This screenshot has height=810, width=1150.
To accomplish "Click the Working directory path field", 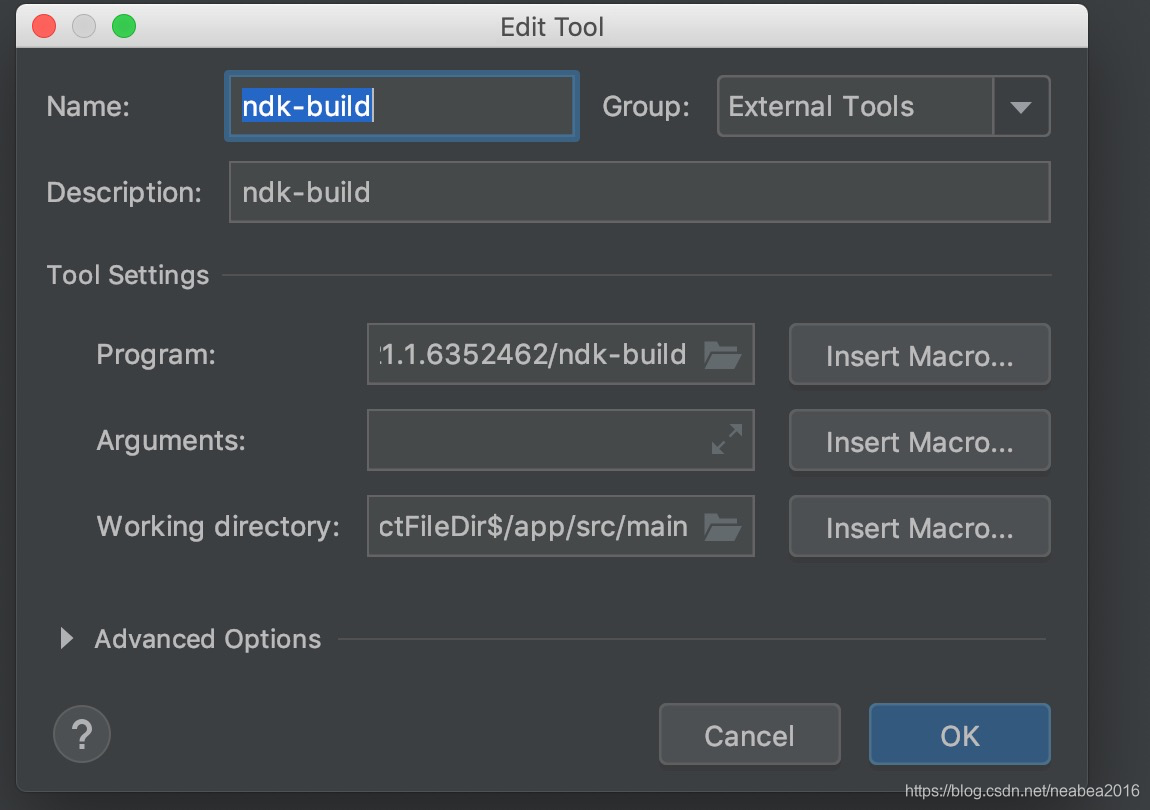I will (x=535, y=526).
